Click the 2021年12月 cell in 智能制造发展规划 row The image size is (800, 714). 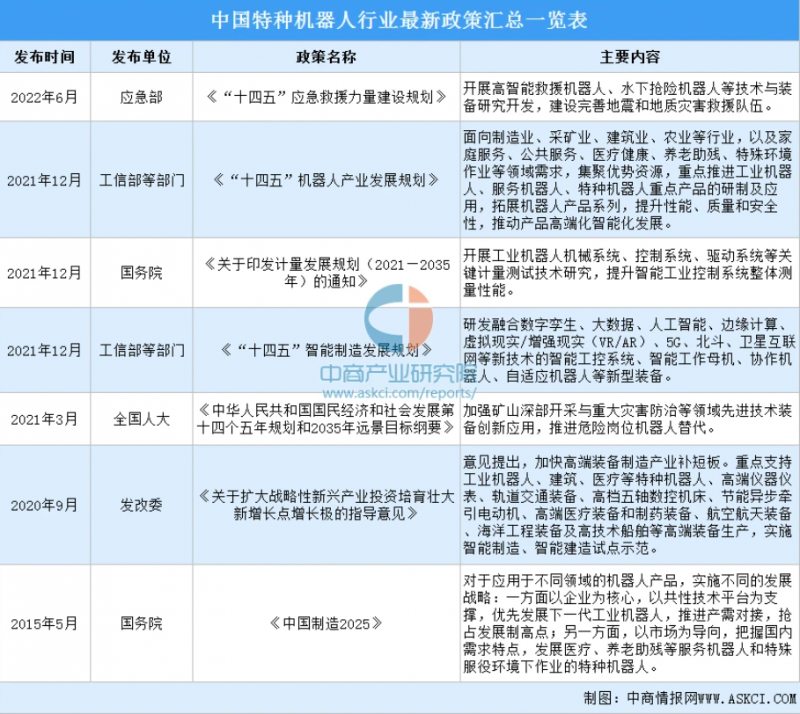(44, 350)
